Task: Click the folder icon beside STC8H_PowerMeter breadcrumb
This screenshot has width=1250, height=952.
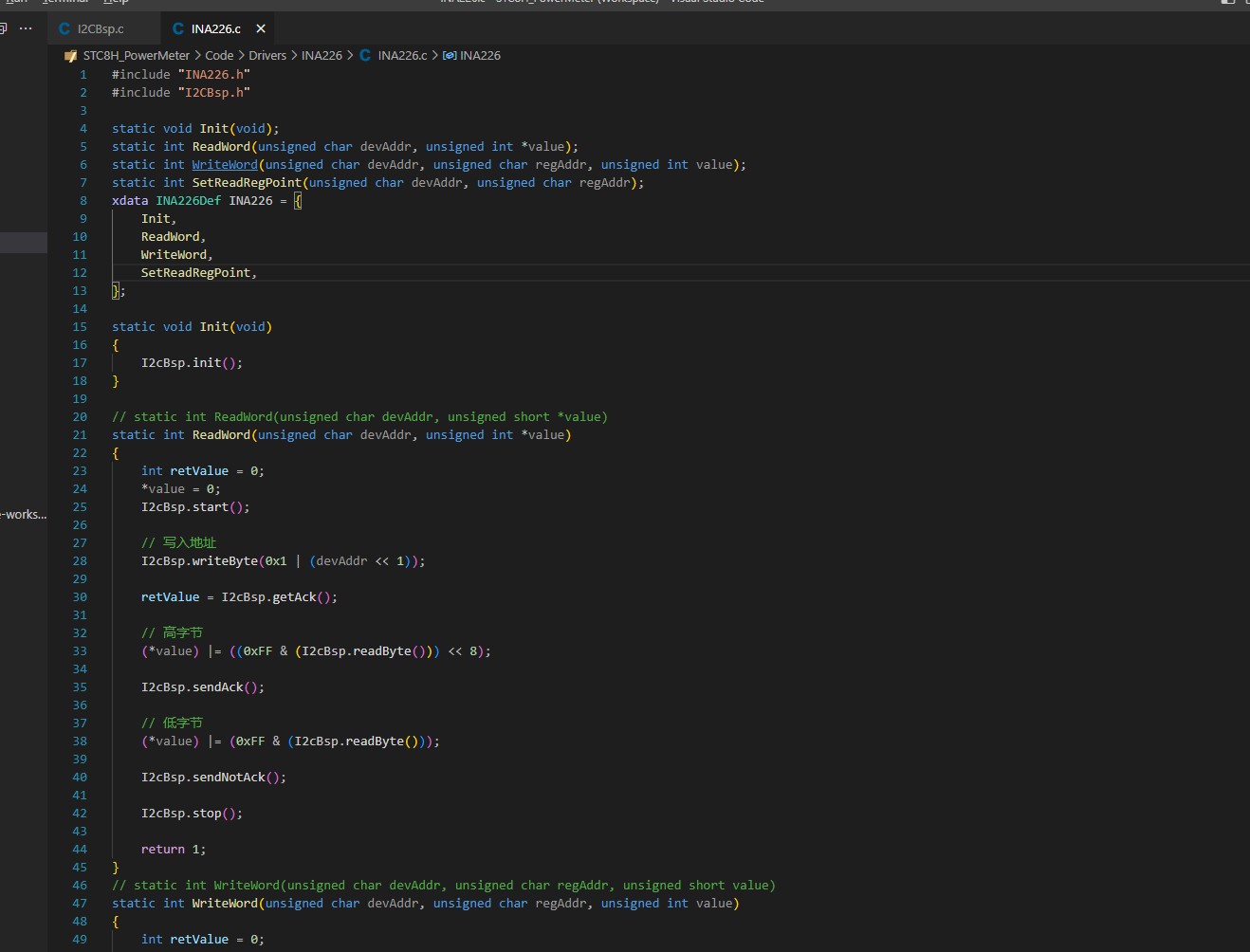Action: (x=71, y=56)
